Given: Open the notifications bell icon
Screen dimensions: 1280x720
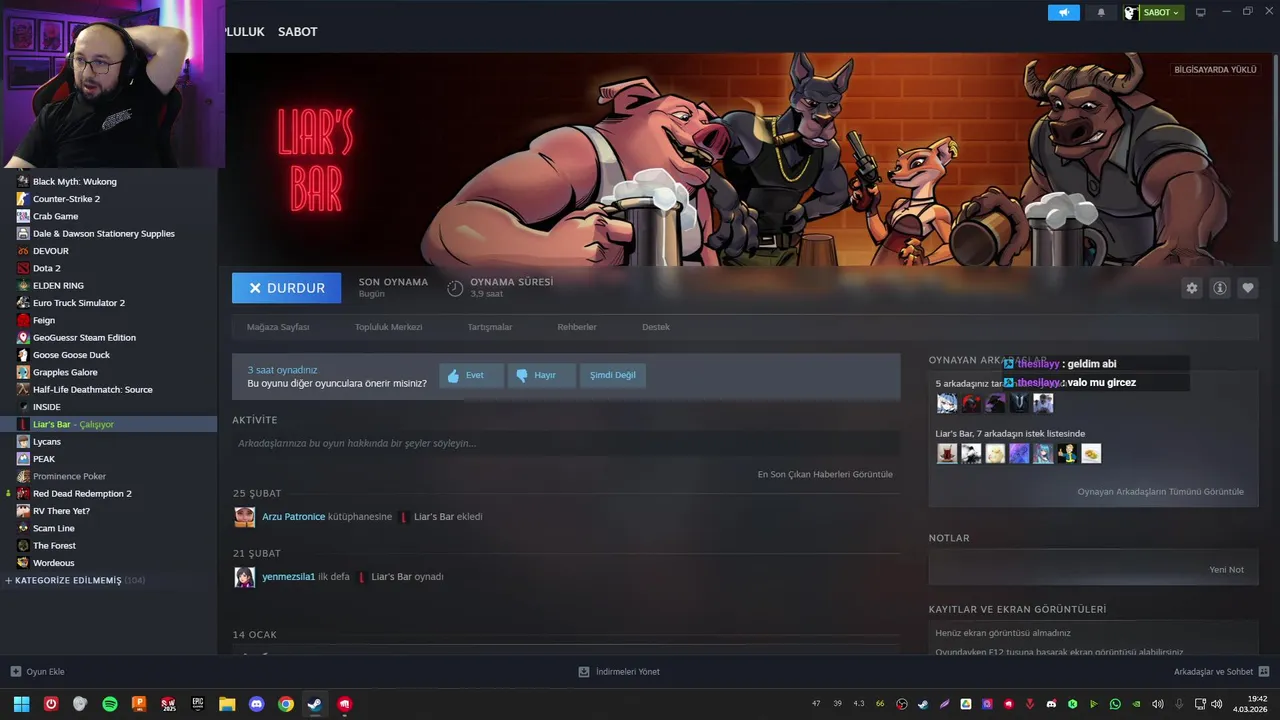Looking at the screenshot, I should point(1101,12).
